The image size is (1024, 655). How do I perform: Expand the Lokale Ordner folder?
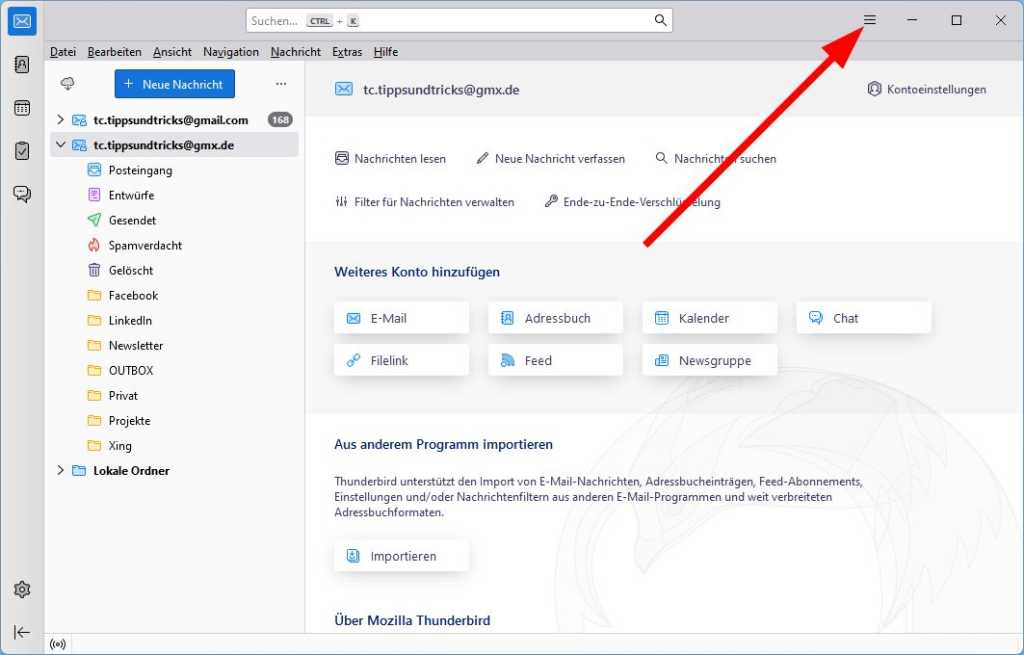(x=60, y=471)
